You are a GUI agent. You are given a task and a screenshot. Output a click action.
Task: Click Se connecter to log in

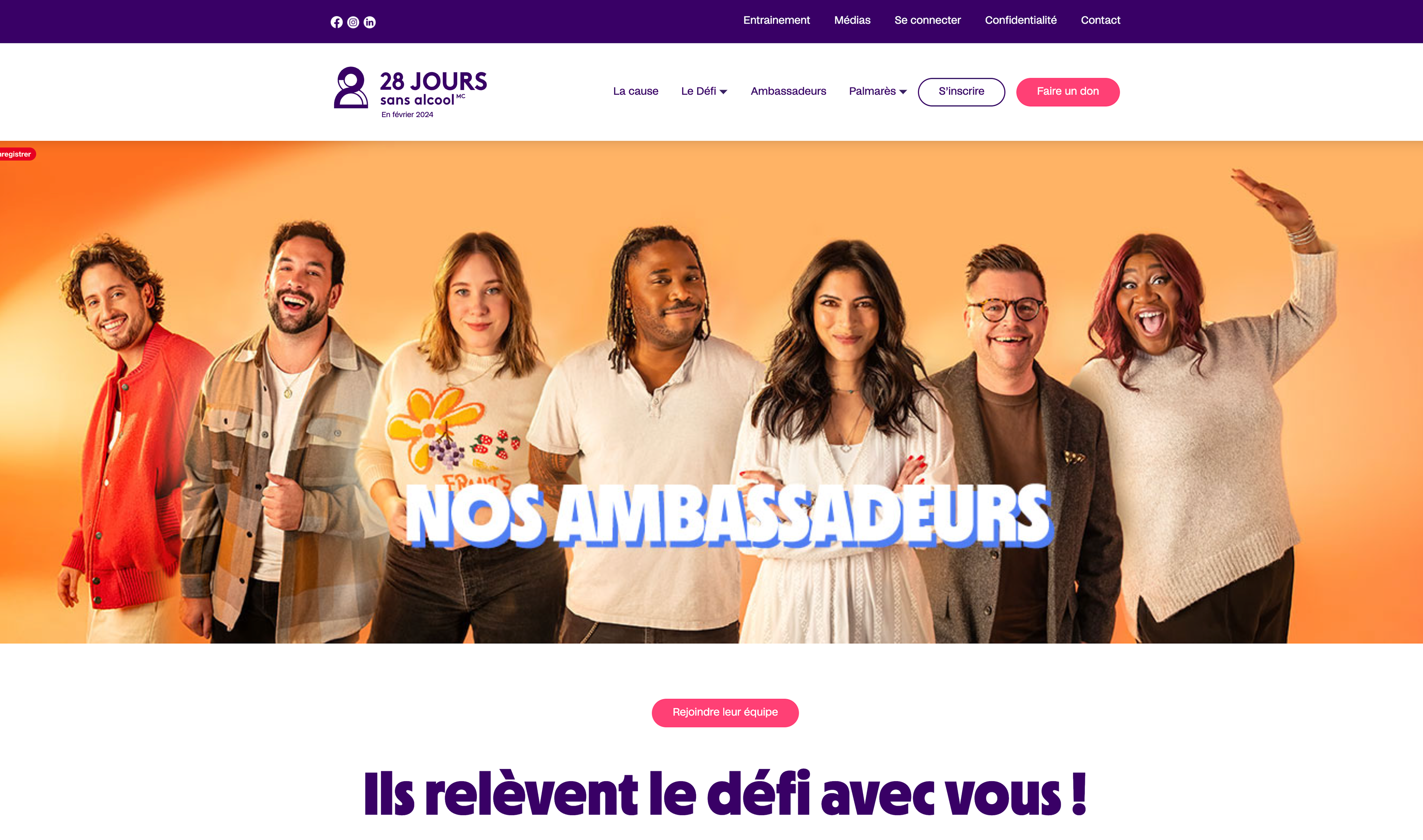928,20
